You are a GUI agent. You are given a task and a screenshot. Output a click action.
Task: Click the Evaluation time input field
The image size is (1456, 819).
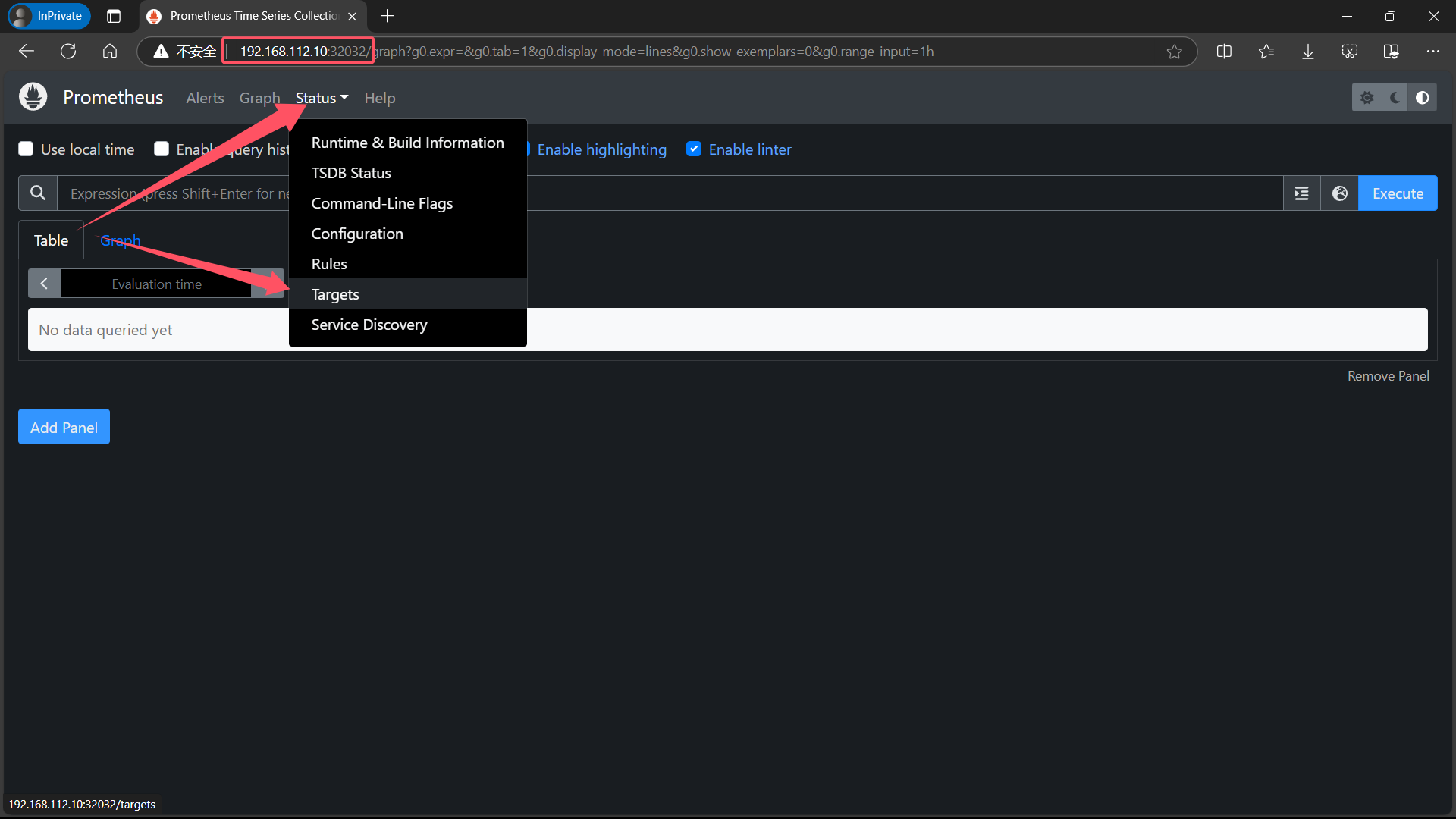156,284
